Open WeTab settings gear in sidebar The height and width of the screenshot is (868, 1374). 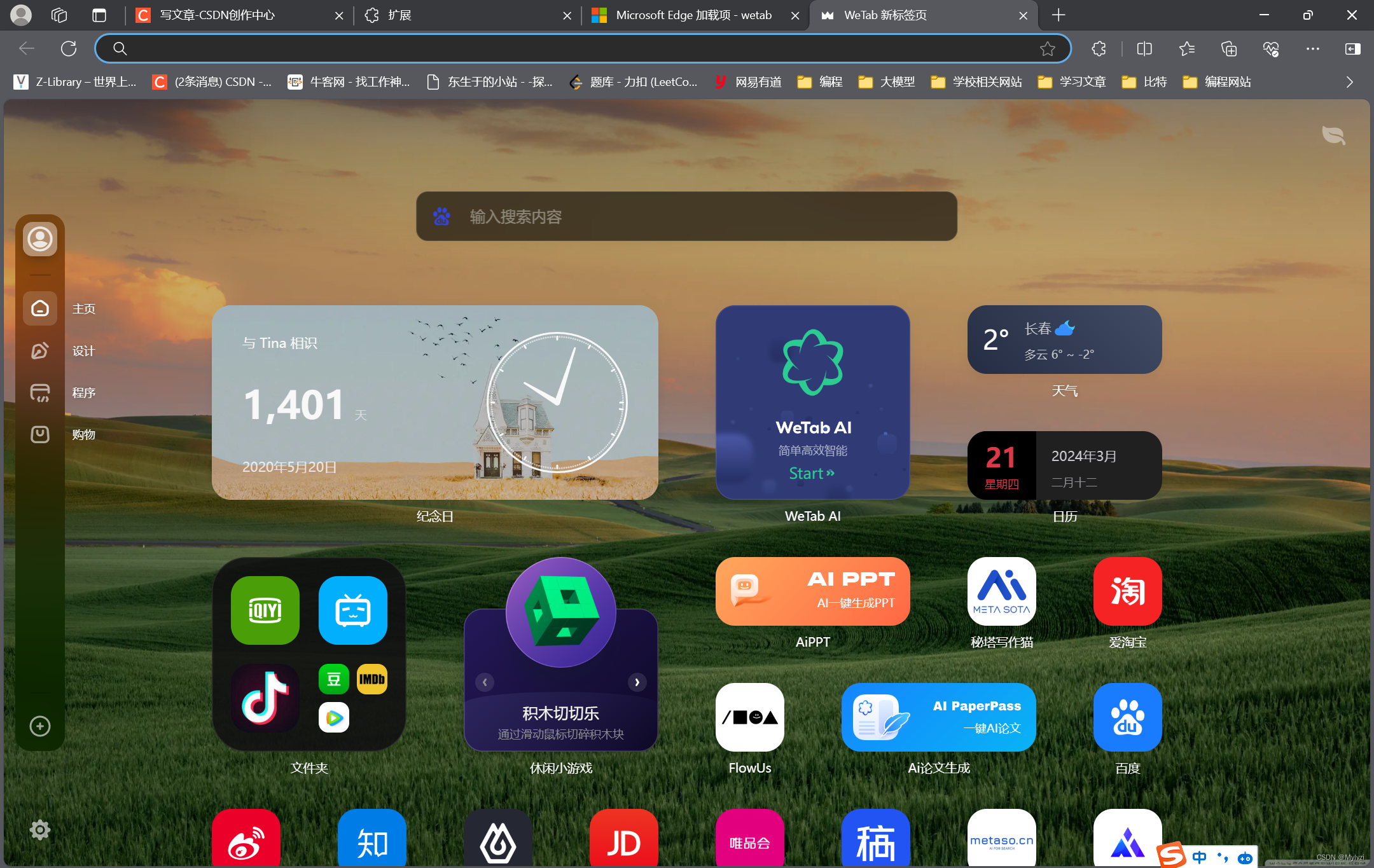tap(39, 830)
